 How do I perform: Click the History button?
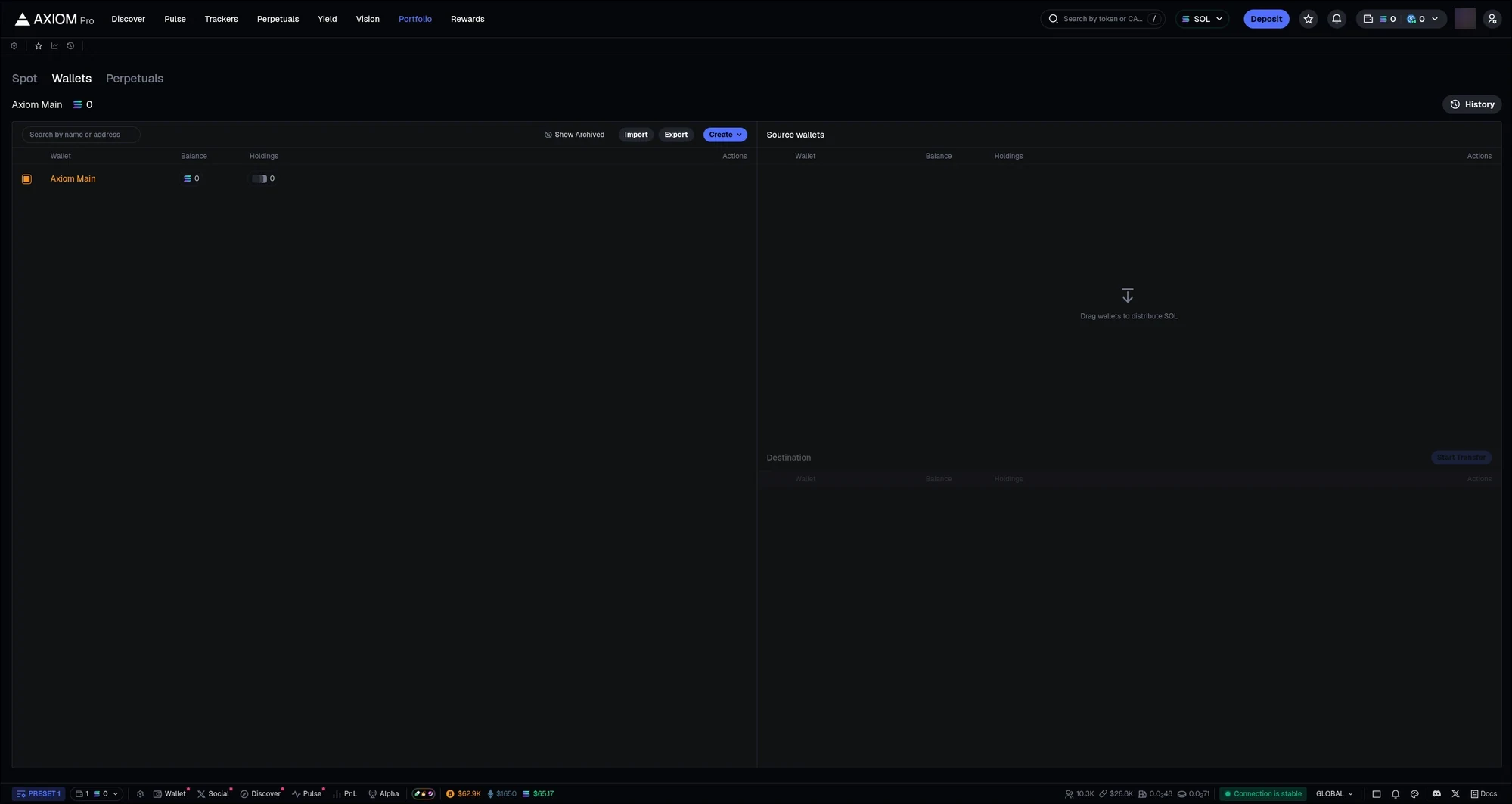[x=1472, y=104]
